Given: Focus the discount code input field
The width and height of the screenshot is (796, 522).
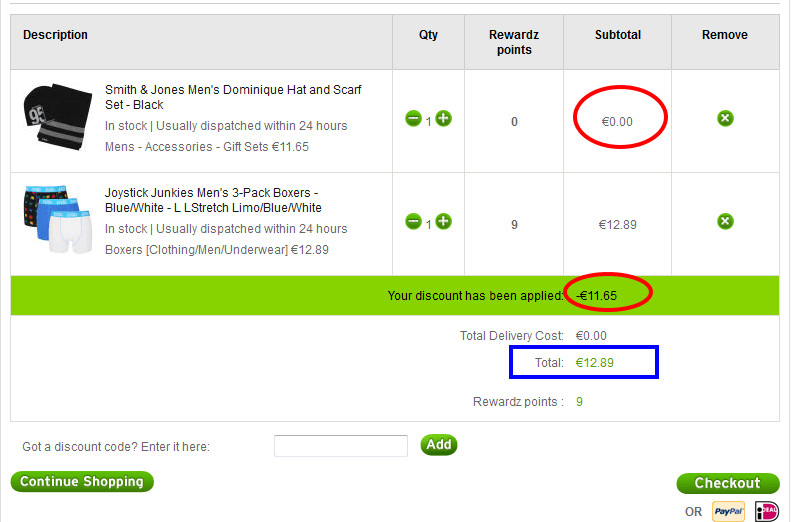Looking at the screenshot, I should point(341,446).
